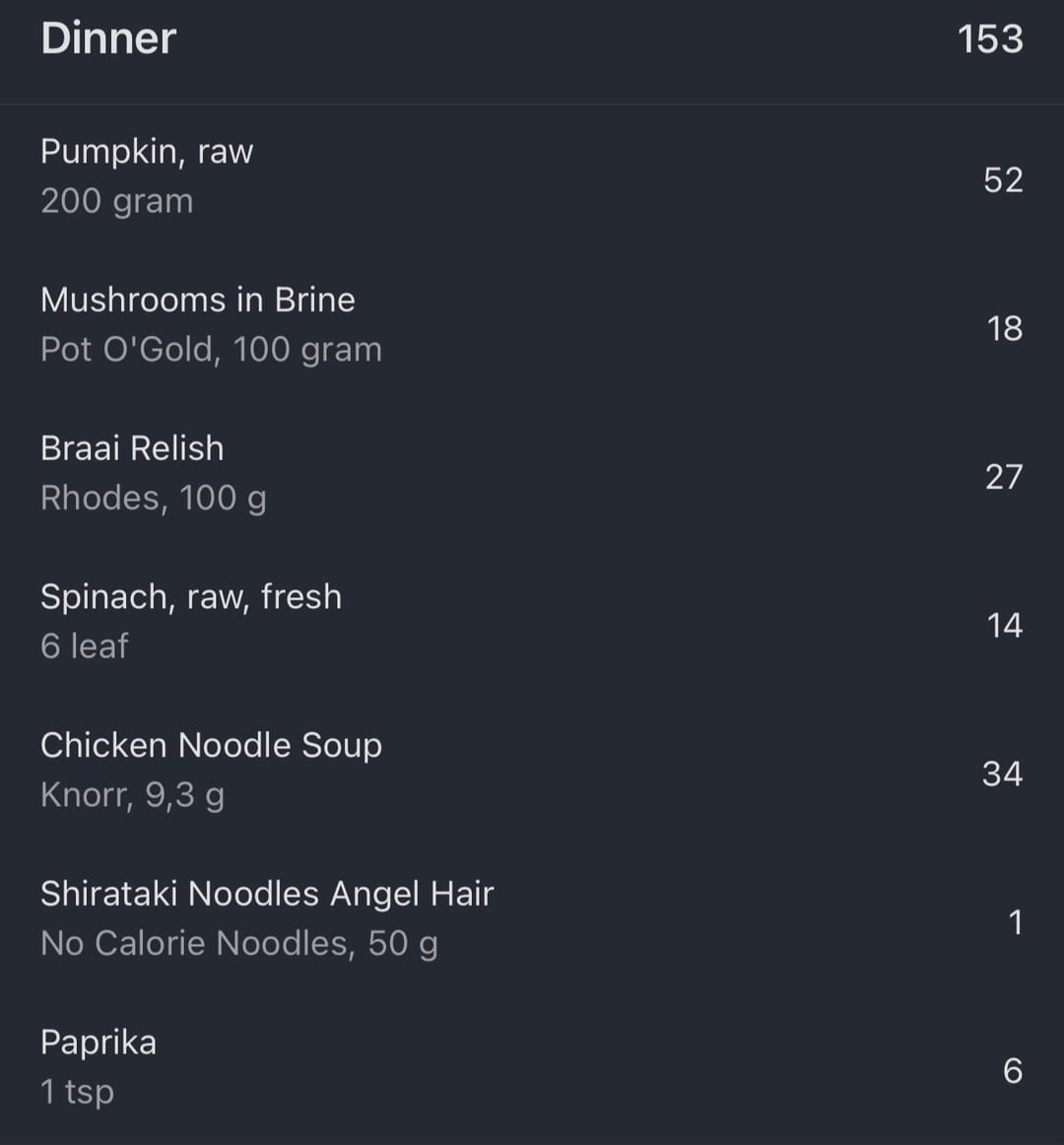Tap the No Calorie Noodles, 50 g subtitle

pos(238,944)
